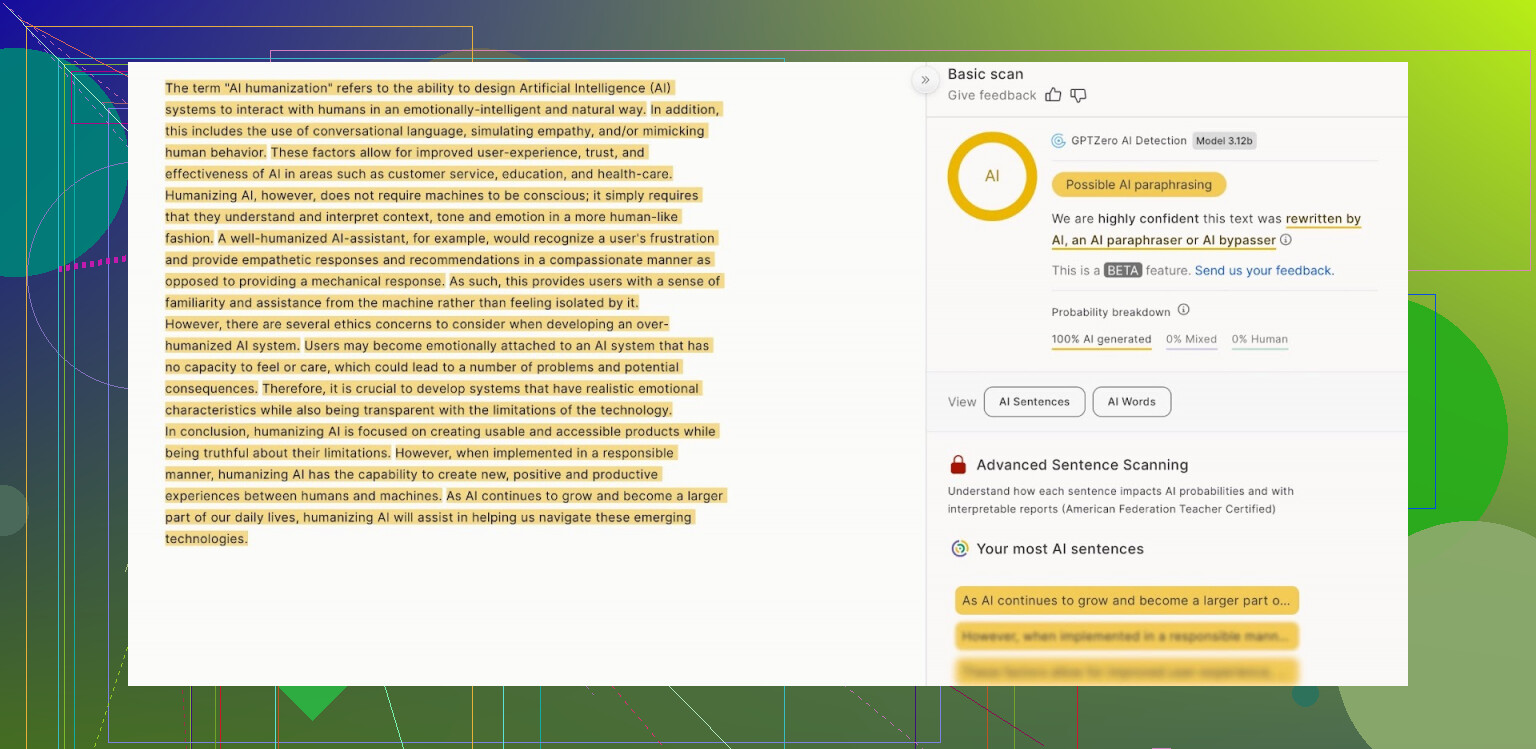Select the 0% Mixed breakdown
This screenshot has height=749, width=1536.
[1191, 340]
